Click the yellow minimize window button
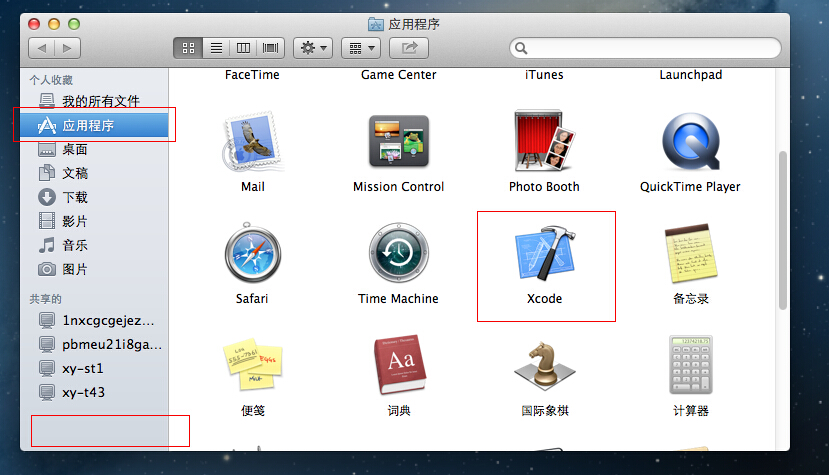Viewport: 829px width, 475px height. pos(54,24)
